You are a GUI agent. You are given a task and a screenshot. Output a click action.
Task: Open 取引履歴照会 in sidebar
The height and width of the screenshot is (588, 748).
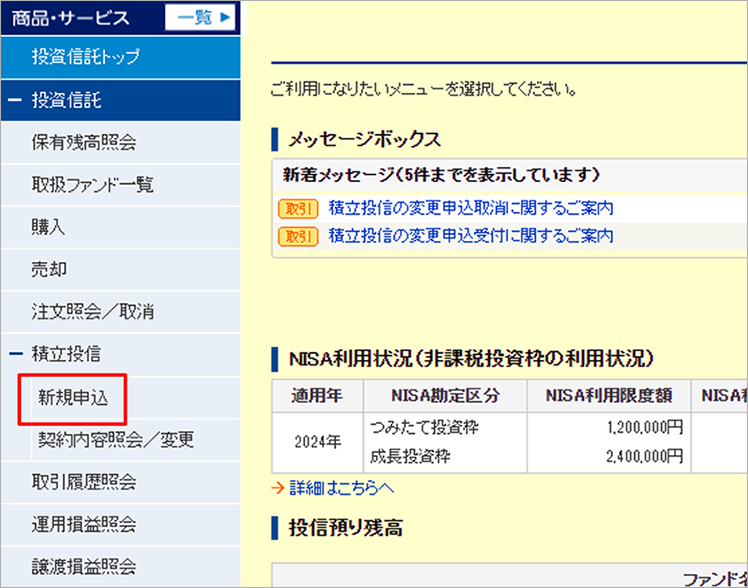tap(84, 482)
